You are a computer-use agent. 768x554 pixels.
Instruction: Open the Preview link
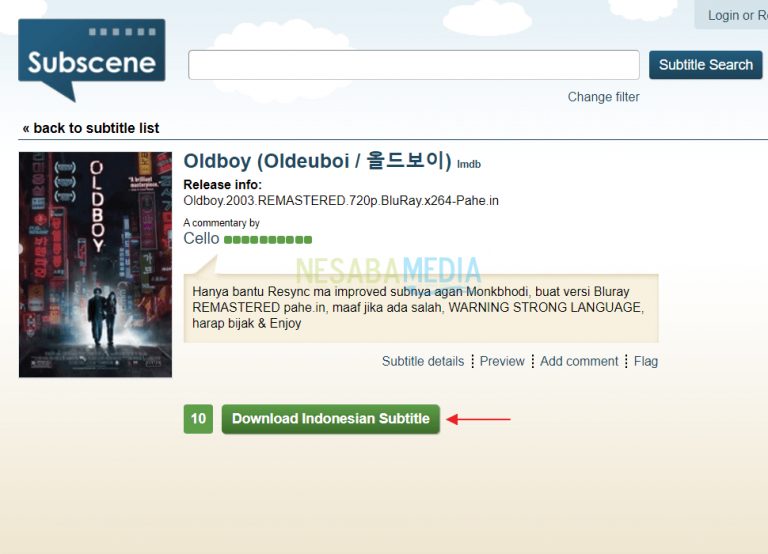pyautogui.click(x=502, y=361)
